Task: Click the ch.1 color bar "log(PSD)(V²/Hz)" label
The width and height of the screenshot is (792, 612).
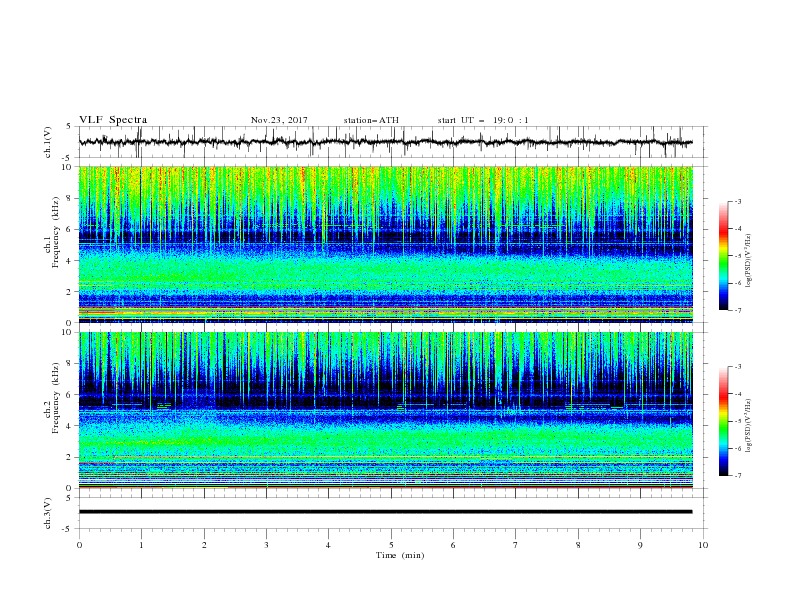Action: 748,260
